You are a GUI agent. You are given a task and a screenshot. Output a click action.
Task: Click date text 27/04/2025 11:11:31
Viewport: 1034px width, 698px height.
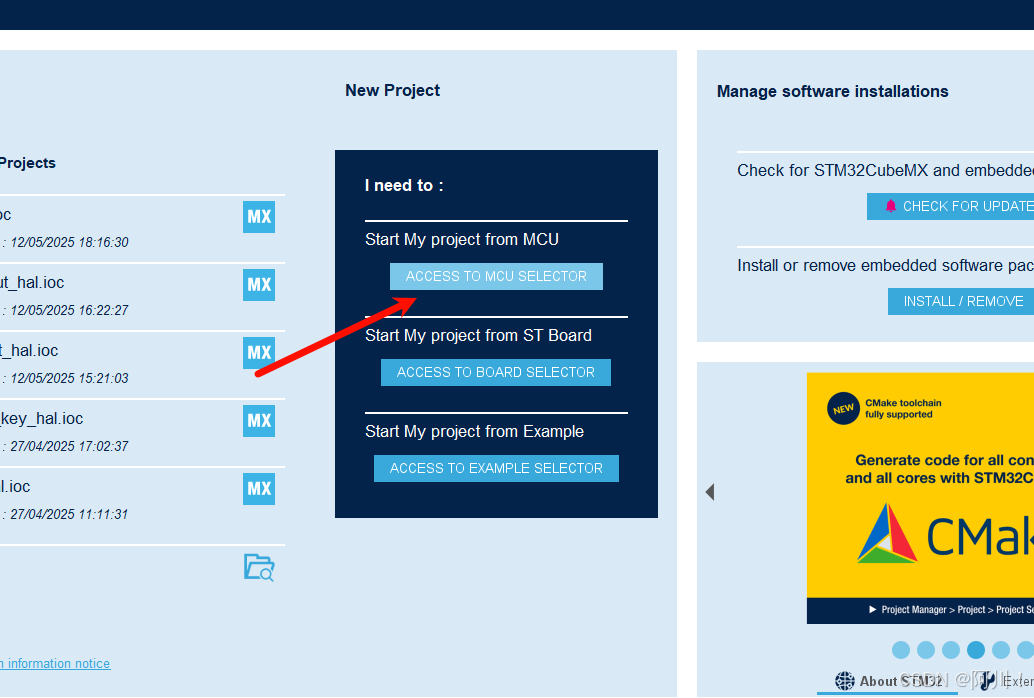click(x=69, y=514)
